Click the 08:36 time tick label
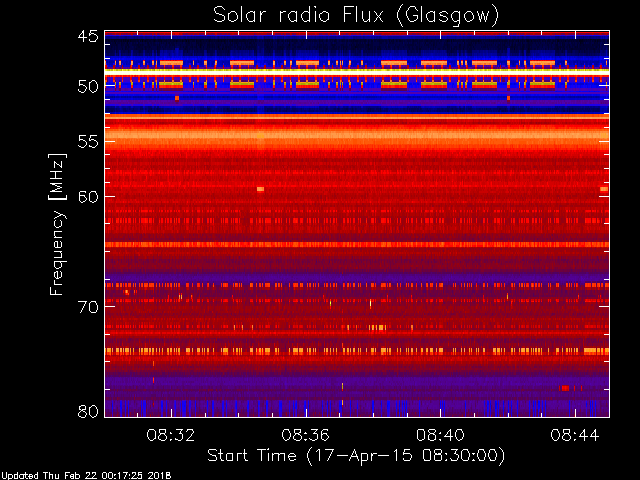The image size is (640, 480). [305, 435]
